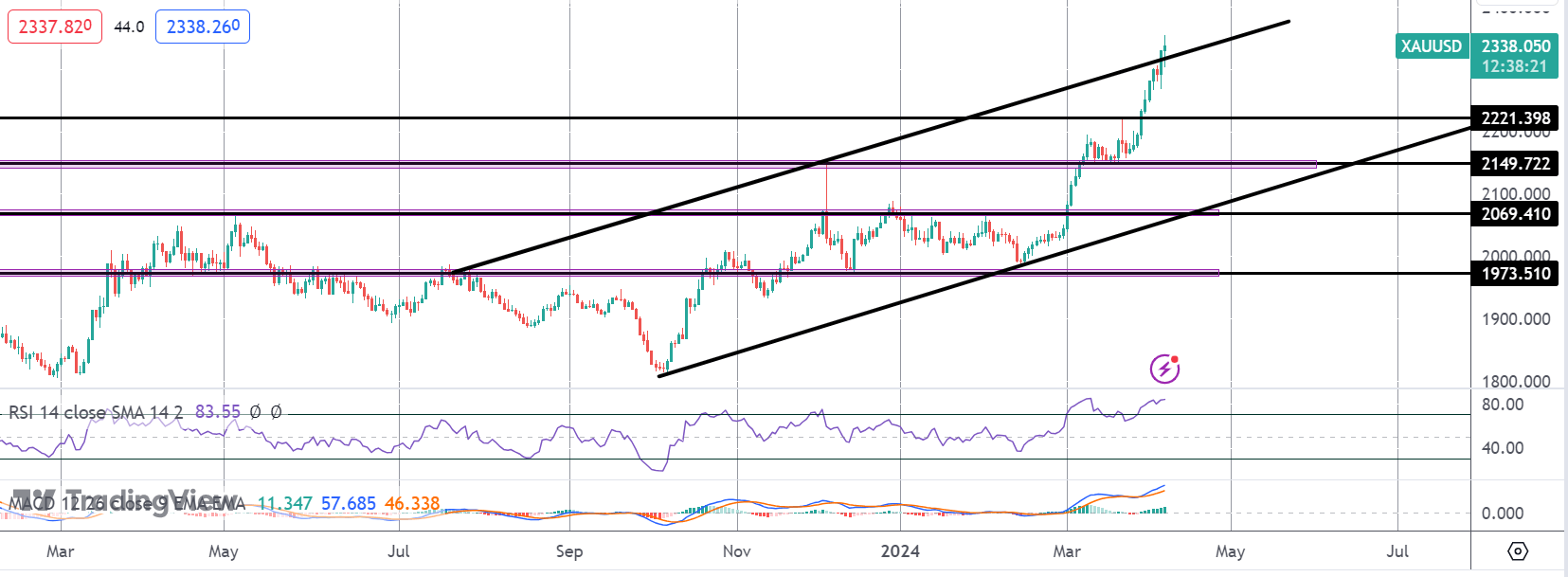
Task: Click the 2024 label on time axis
Action: (900, 551)
